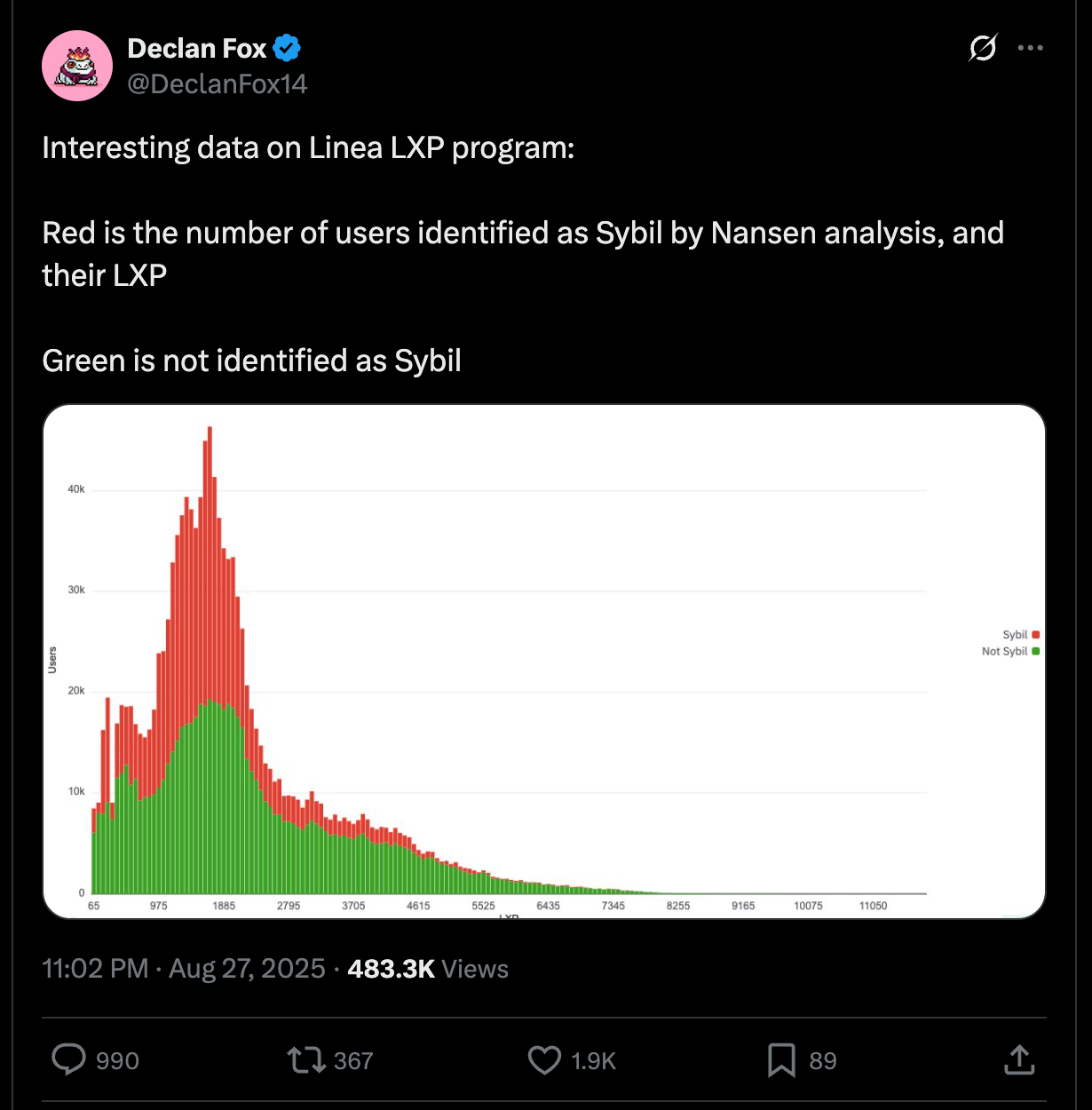Image resolution: width=1092 pixels, height=1110 pixels.
Task: Open the @DeclanFox14 handle link
Action: coord(218,84)
